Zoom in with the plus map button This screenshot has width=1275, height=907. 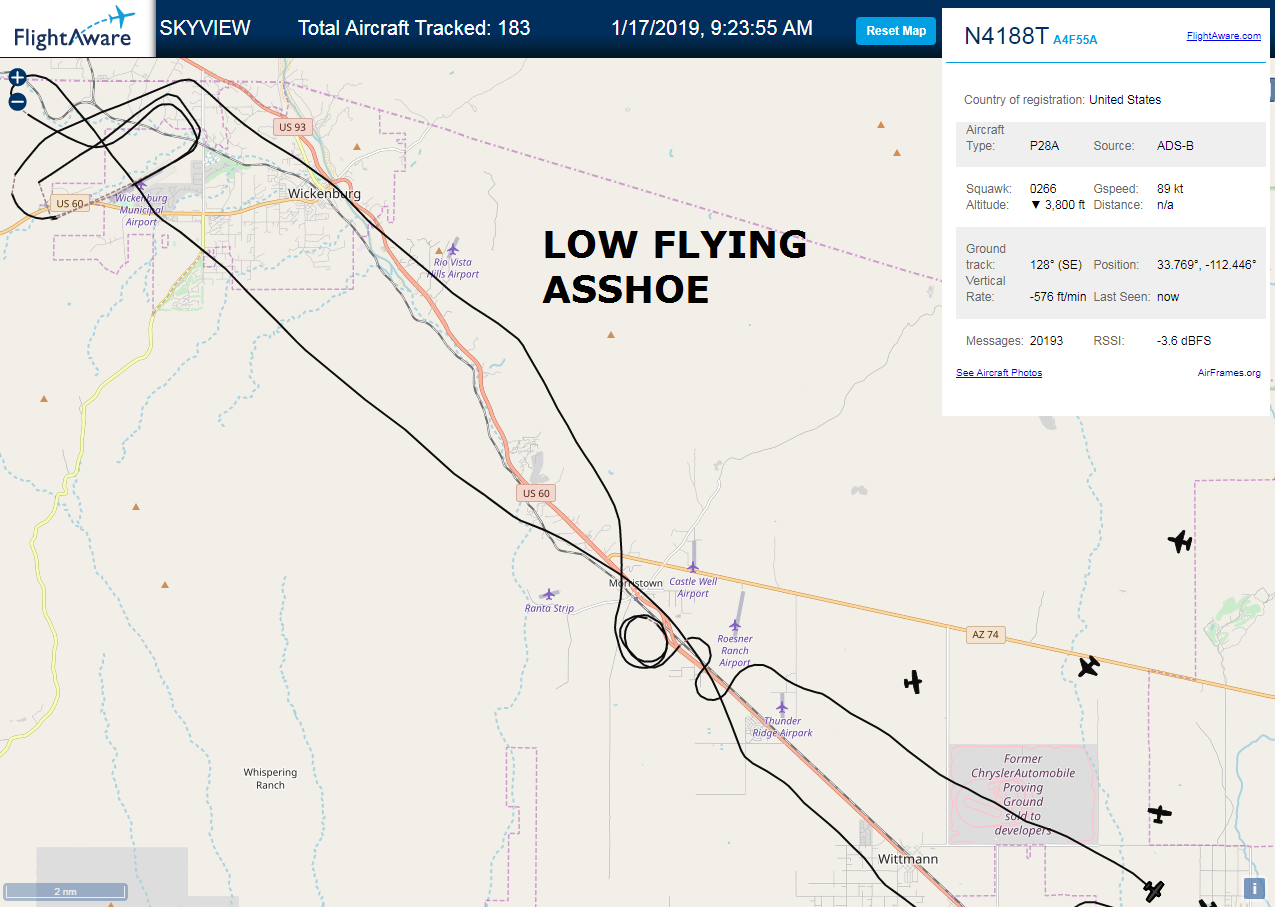click(x=17, y=78)
